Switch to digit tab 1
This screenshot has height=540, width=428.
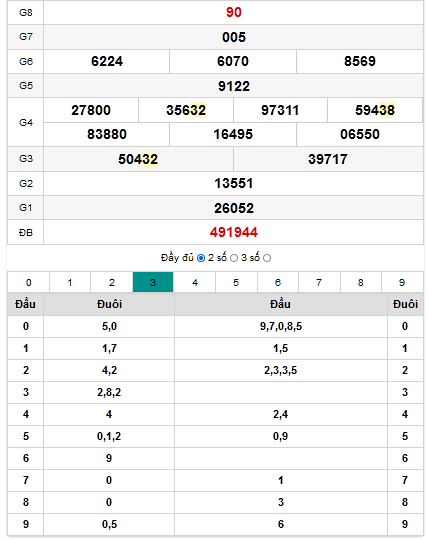[70, 282]
